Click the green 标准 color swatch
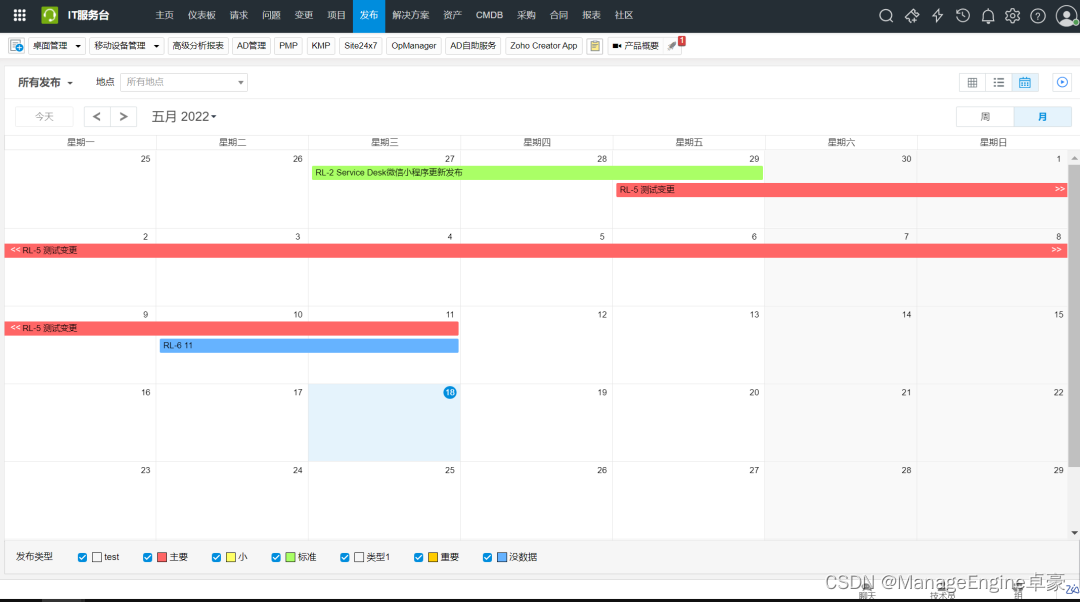The width and height of the screenshot is (1080, 602). point(291,557)
